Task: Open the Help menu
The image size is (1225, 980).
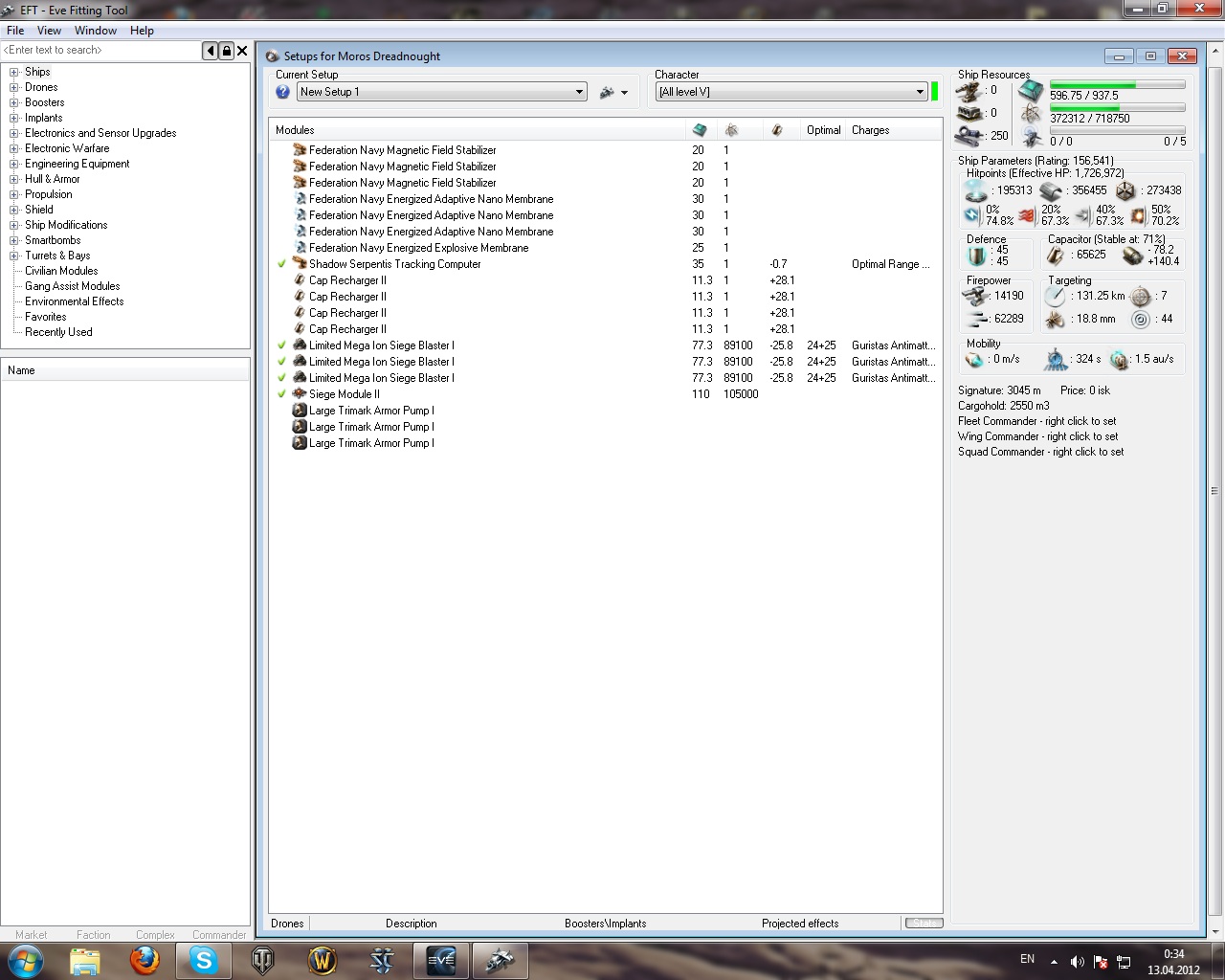Action: (142, 31)
